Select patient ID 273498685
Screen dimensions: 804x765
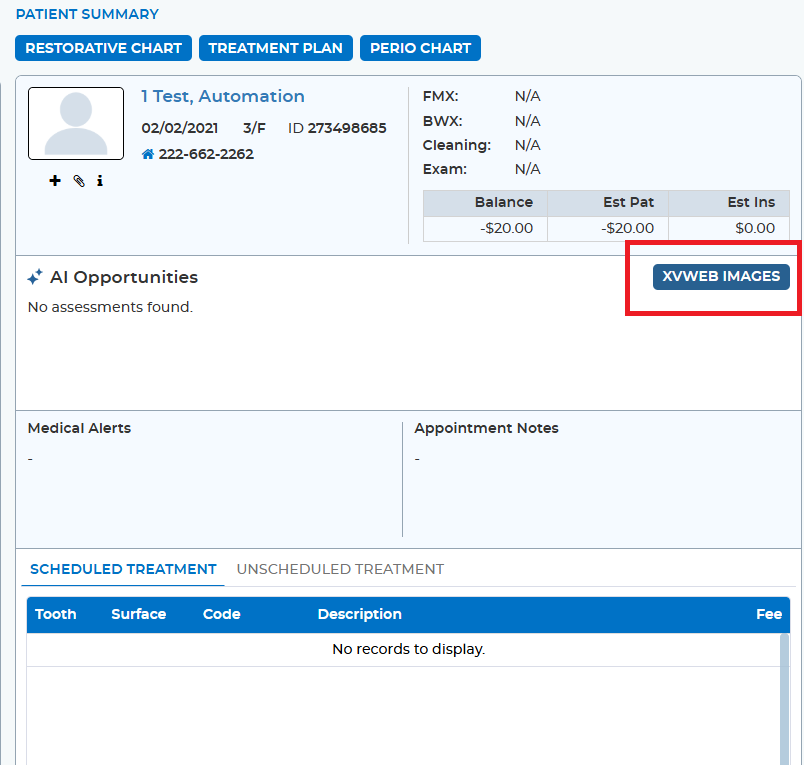[x=347, y=128]
